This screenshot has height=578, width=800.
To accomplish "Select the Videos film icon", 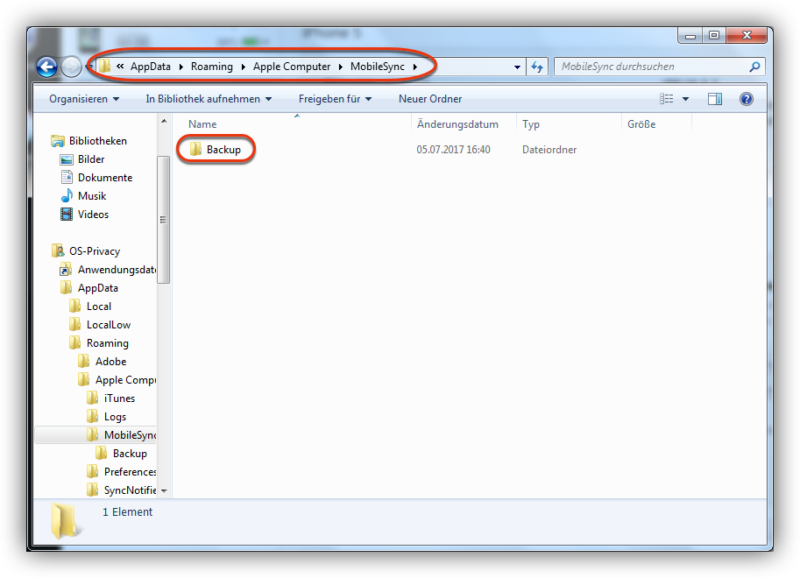I will tap(66, 214).
